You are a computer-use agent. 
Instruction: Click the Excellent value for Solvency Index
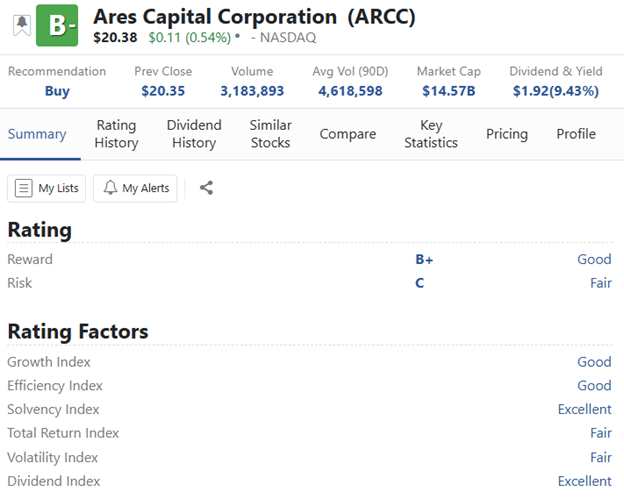tap(584, 409)
